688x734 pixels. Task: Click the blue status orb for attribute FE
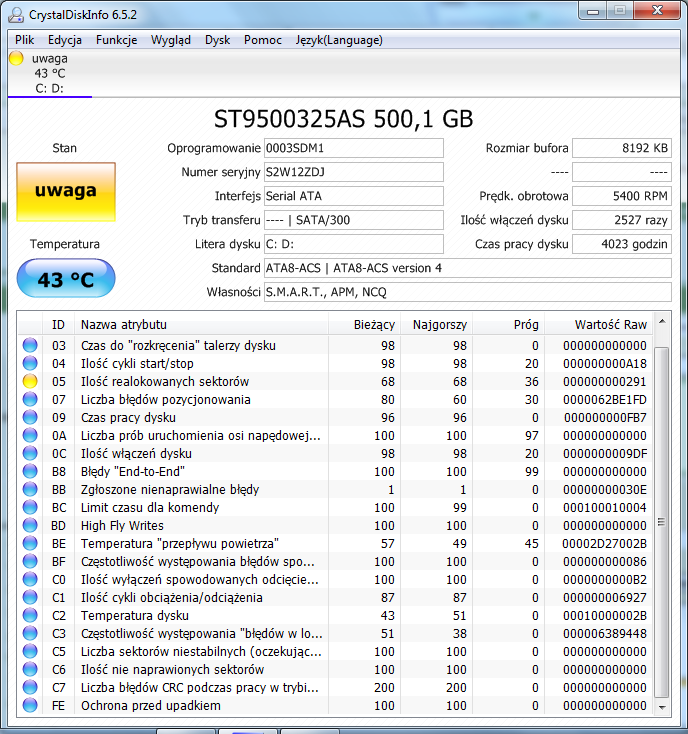pyautogui.click(x=30, y=705)
